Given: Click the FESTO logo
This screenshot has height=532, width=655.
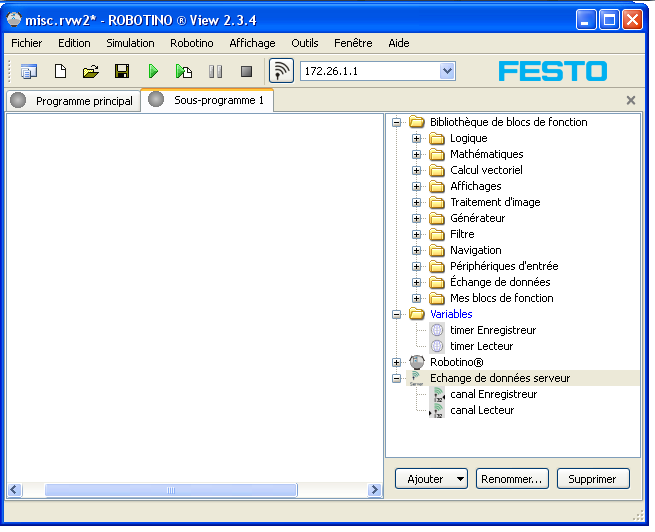Looking at the screenshot, I should [553, 71].
